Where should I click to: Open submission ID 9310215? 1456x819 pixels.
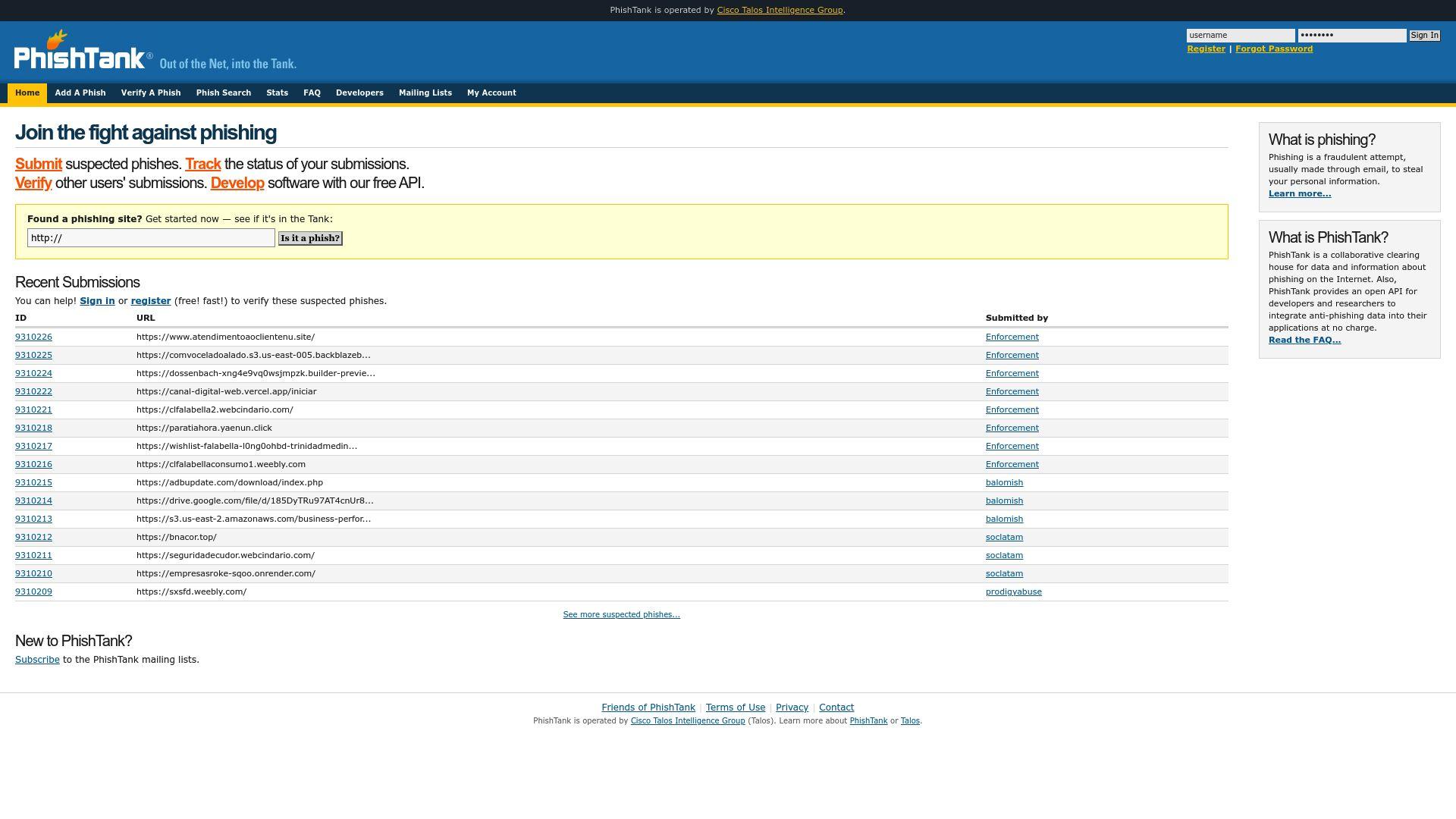tap(33, 482)
